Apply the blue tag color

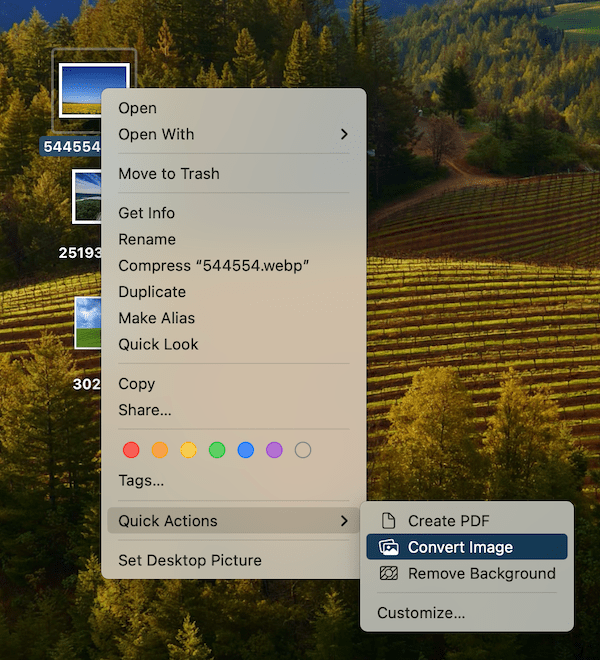pyautogui.click(x=245, y=450)
